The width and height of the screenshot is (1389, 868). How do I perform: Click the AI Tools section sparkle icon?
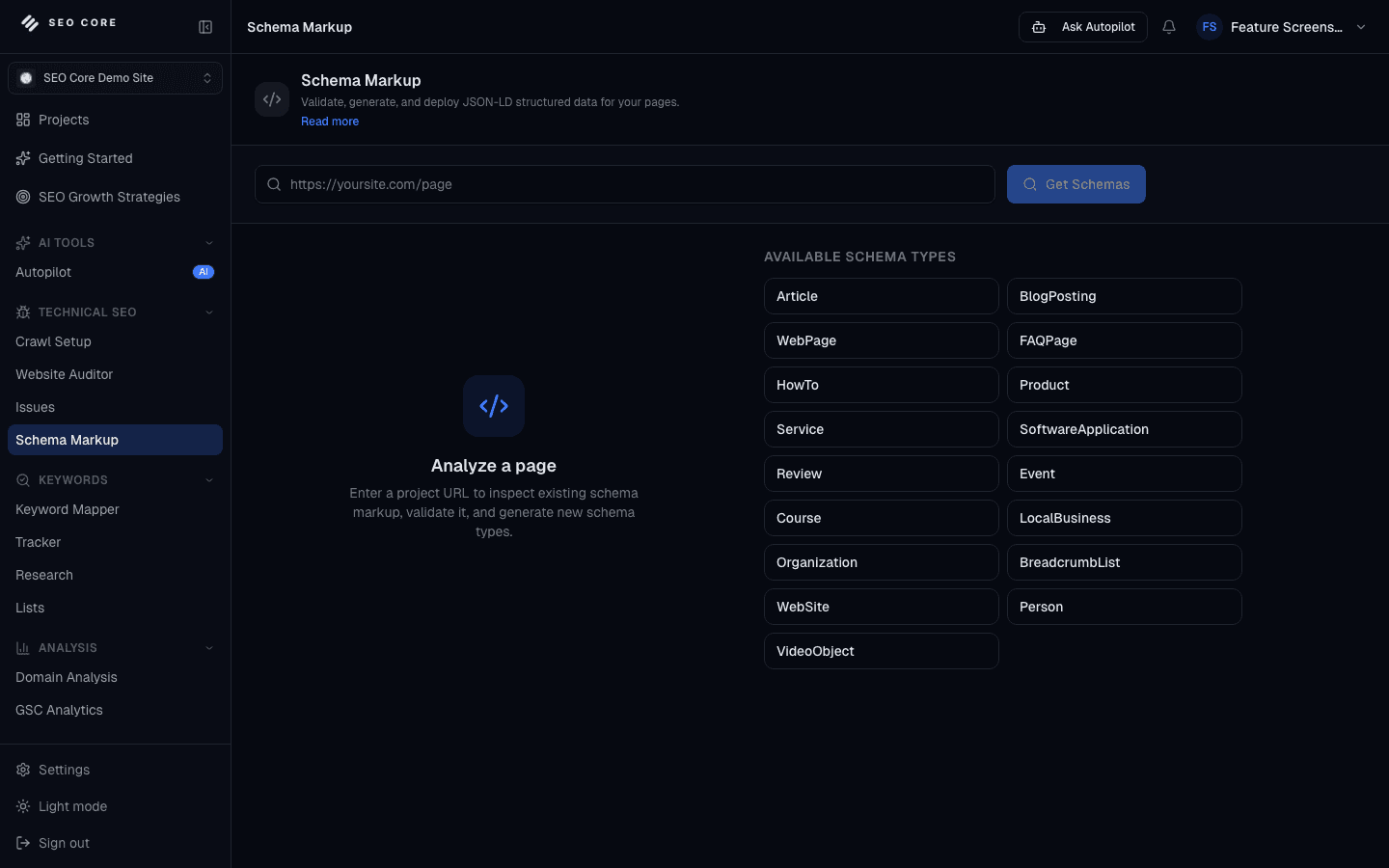tap(23, 243)
